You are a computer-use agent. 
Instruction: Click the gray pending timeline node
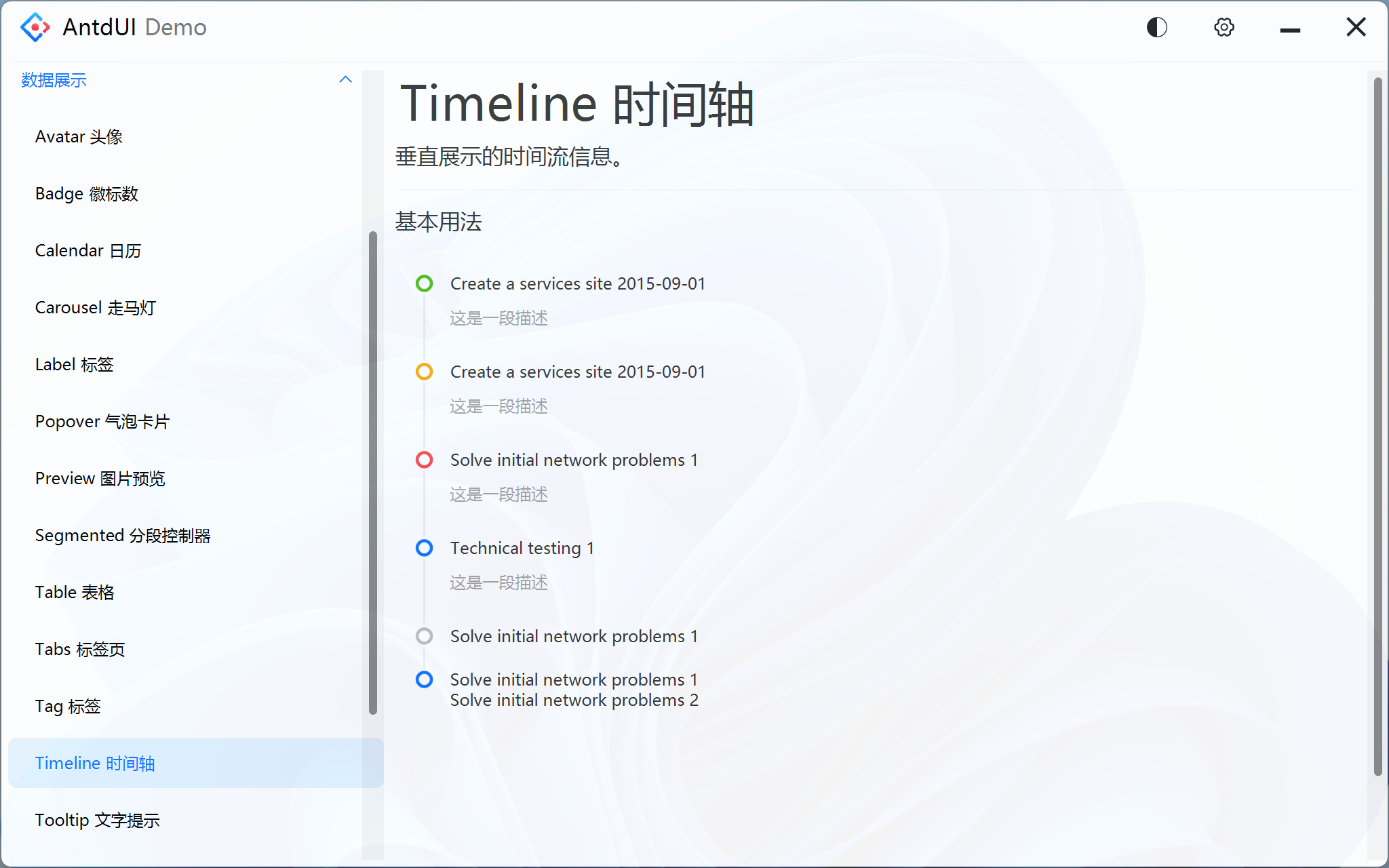pyautogui.click(x=425, y=636)
